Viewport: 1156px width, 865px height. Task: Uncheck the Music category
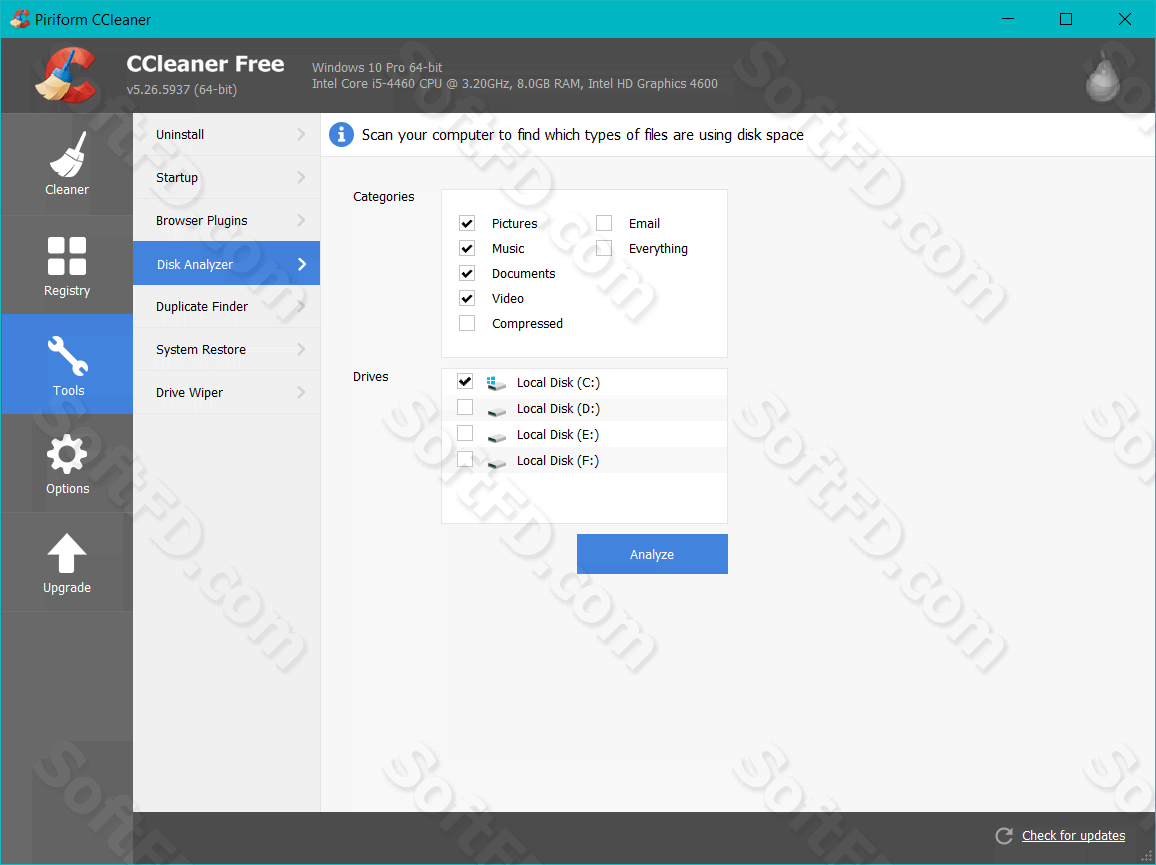(467, 248)
